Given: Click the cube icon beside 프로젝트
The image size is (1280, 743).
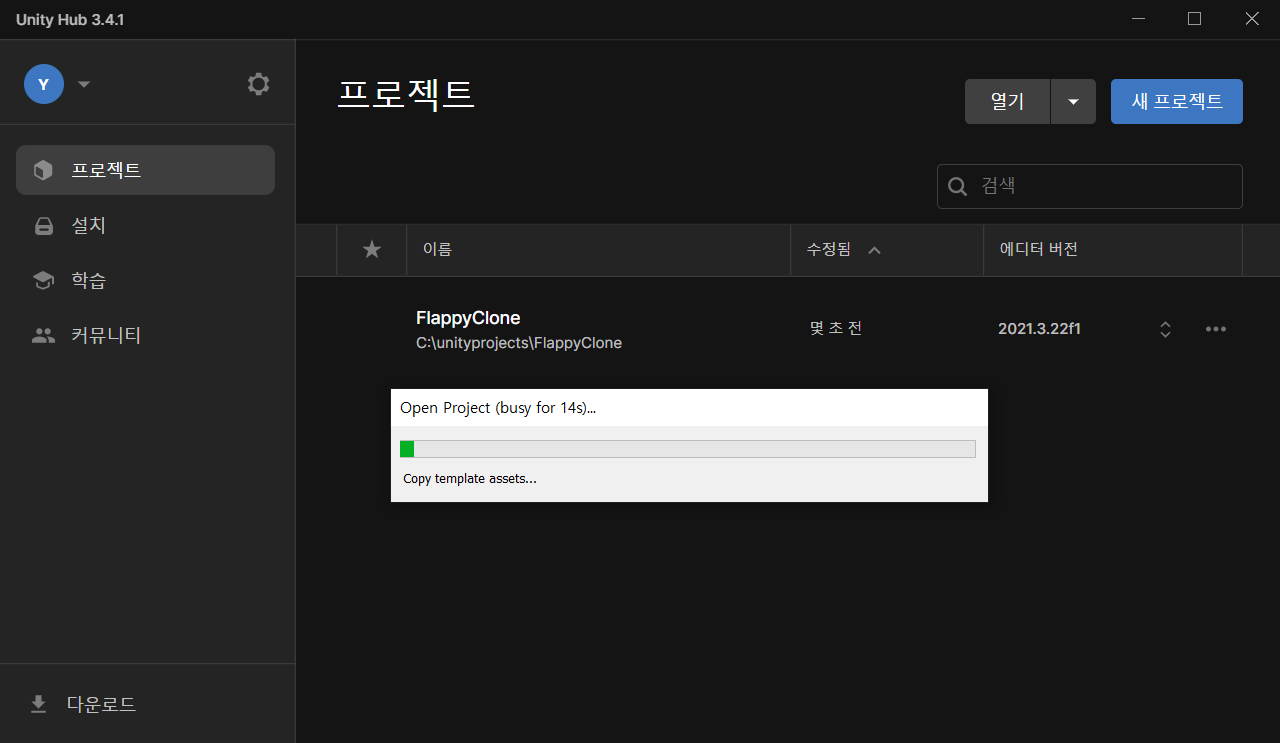Looking at the screenshot, I should coord(43,170).
